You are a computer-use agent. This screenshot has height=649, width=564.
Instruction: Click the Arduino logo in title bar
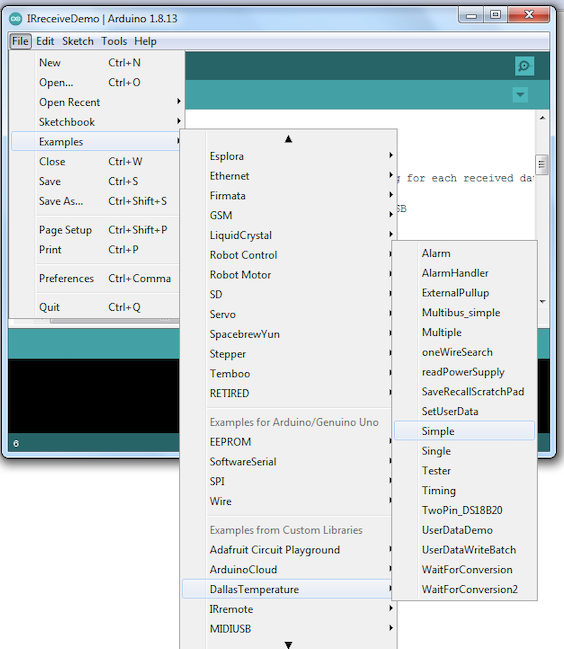tap(16, 19)
